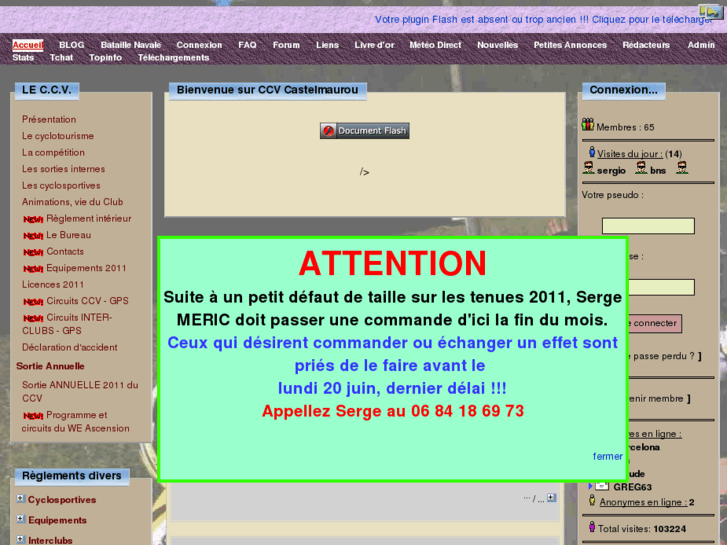Open Déclaration d'accident link
This screenshot has height=545, width=727.
point(70,347)
